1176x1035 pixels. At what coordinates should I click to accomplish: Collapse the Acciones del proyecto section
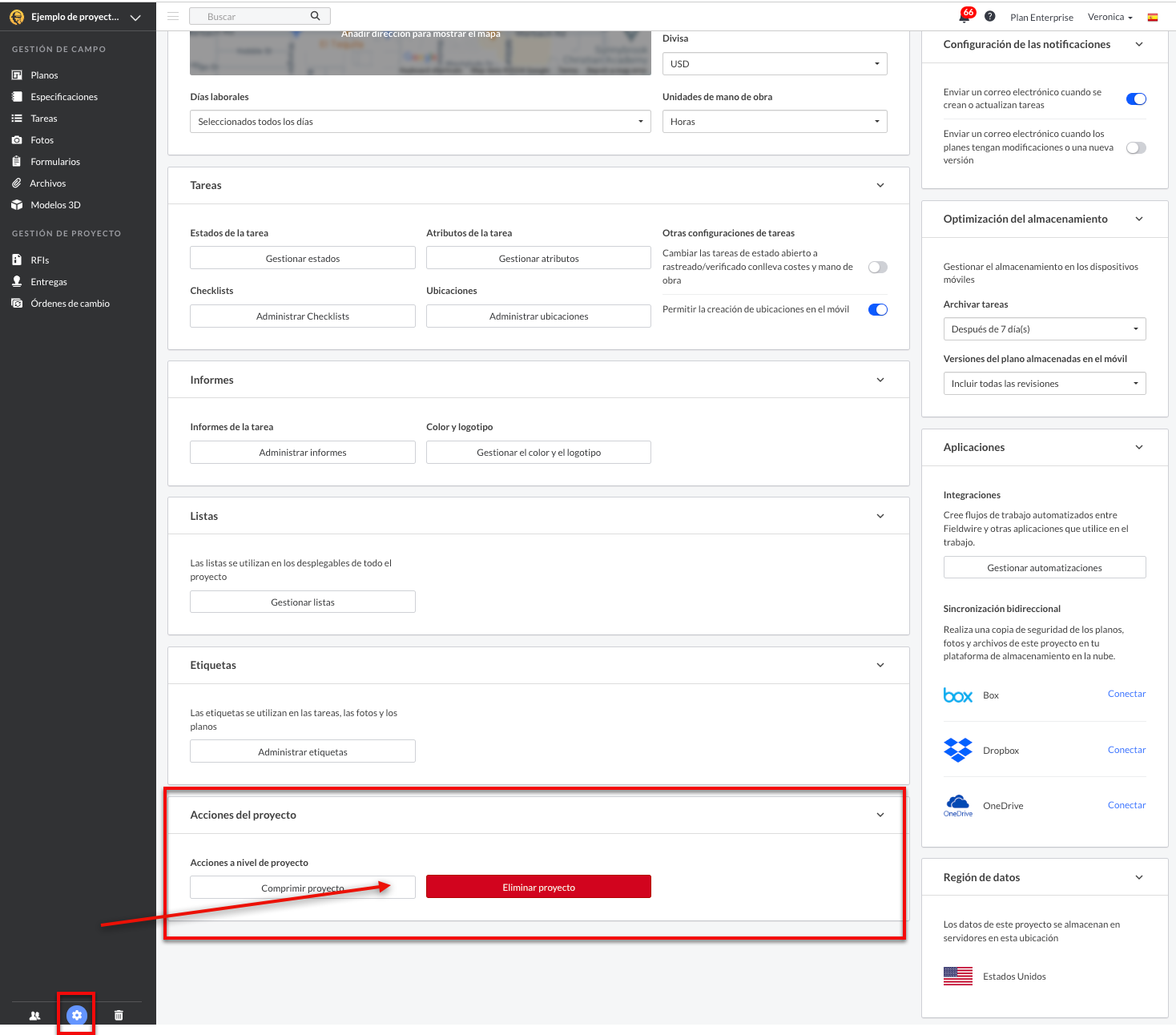click(880, 815)
